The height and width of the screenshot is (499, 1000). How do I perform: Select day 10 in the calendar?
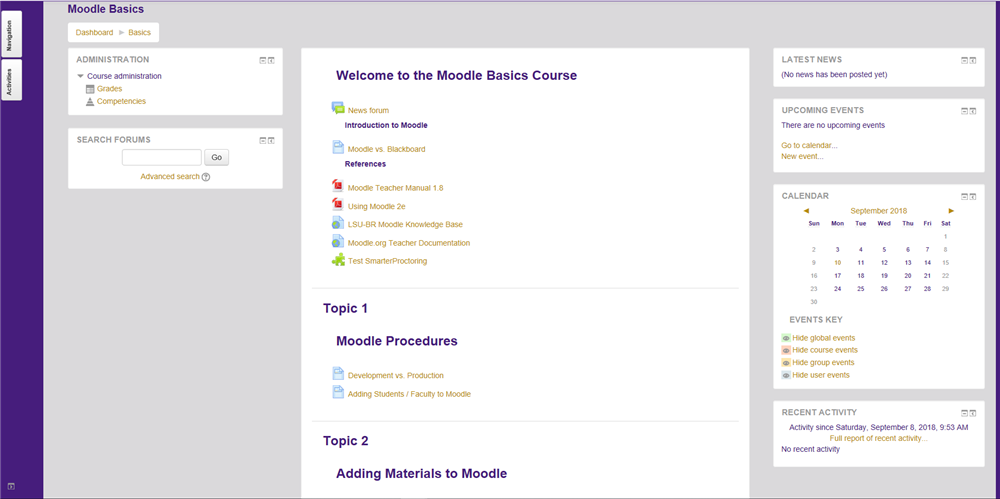[837, 262]
